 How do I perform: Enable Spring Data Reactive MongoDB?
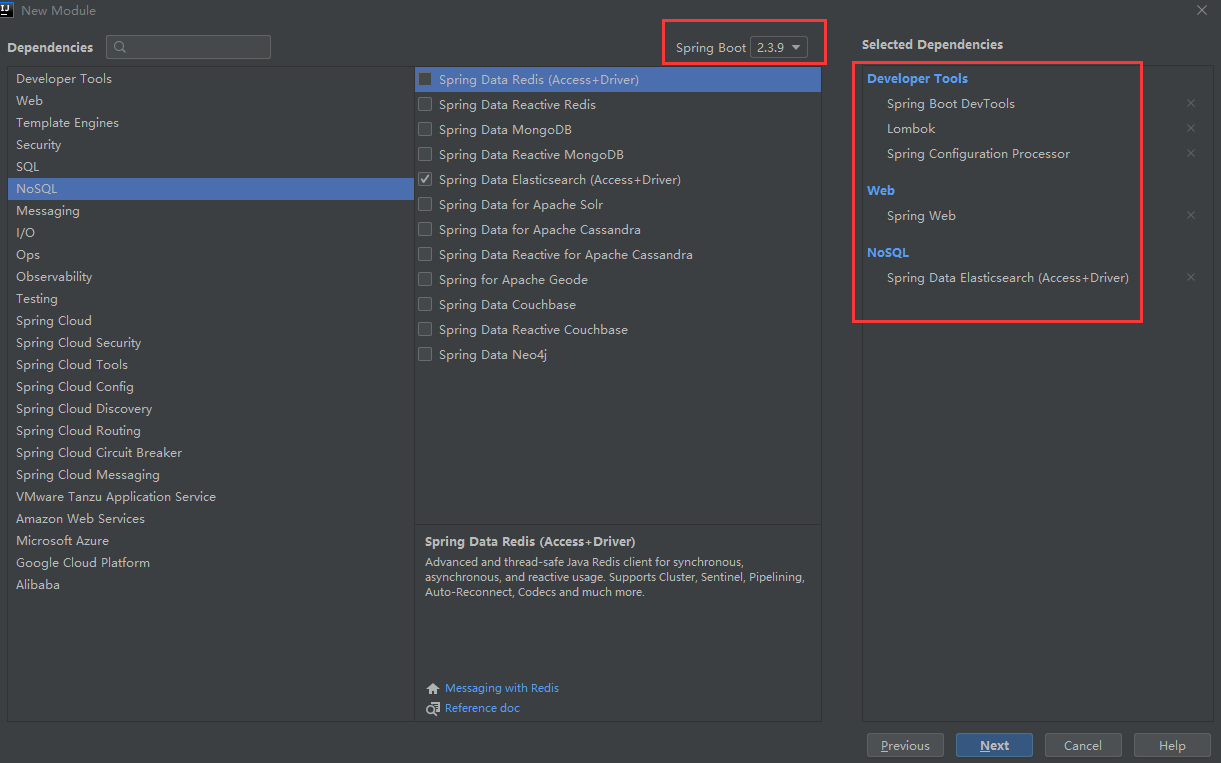tap(425, 154)
